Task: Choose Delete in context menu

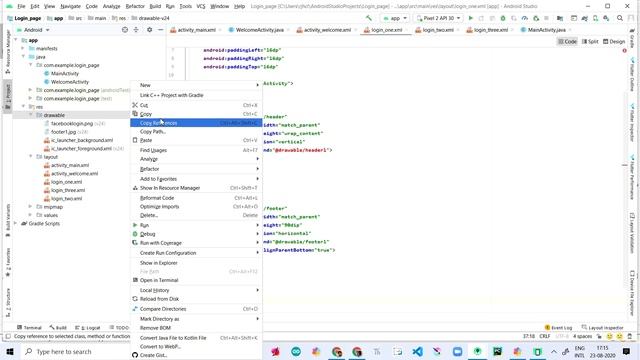Action: click(196, 215)
